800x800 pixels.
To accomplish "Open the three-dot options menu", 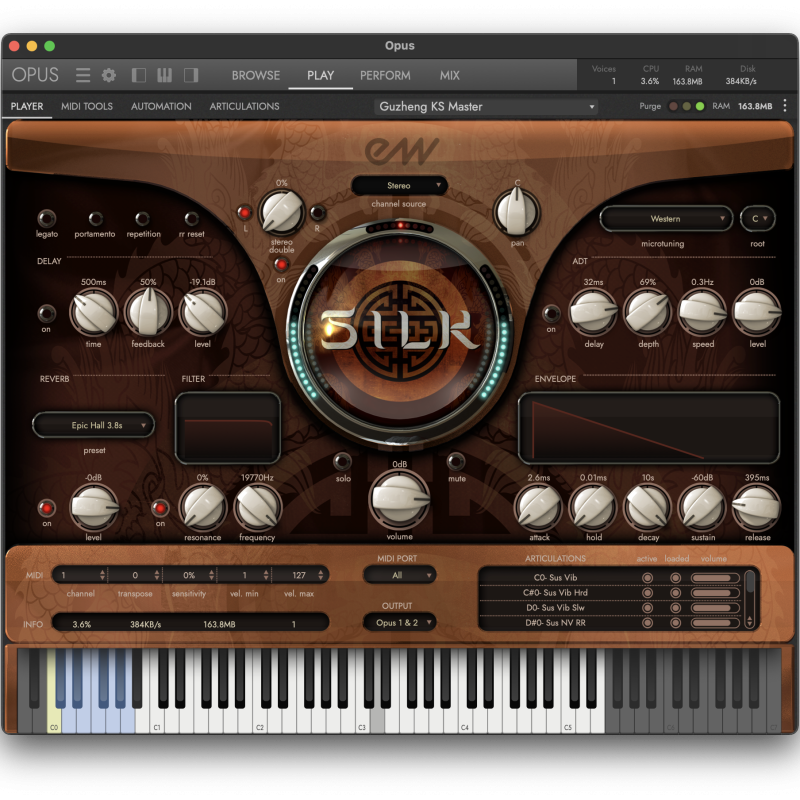I will click(x=785, y=106).
